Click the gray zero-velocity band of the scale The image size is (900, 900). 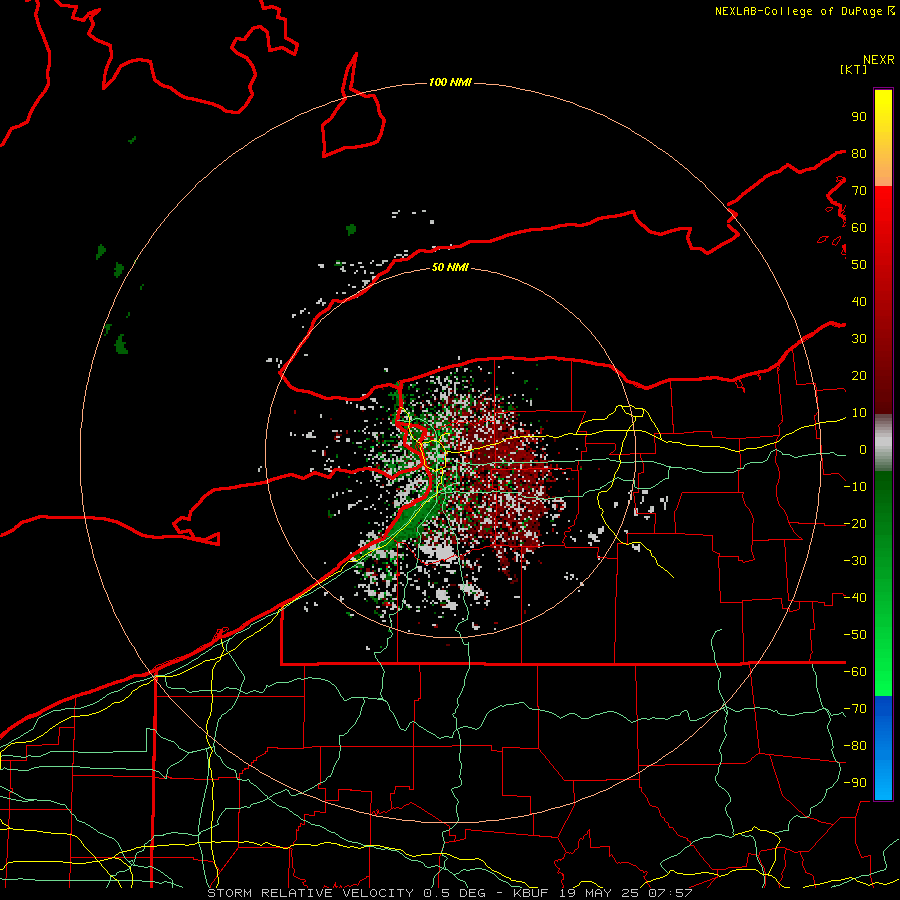(883, 443)
